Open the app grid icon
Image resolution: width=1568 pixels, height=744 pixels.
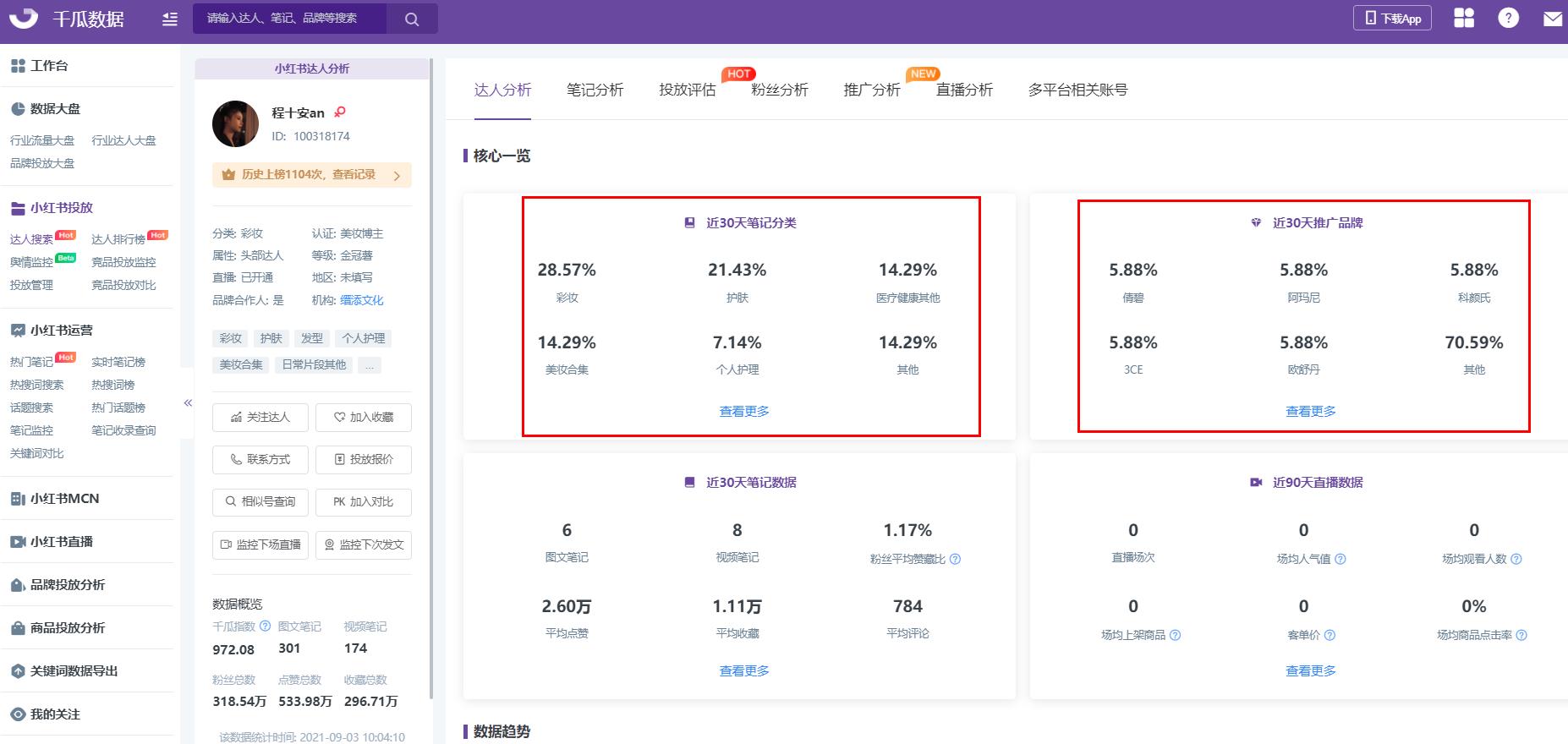click(x=1464, y=18)
